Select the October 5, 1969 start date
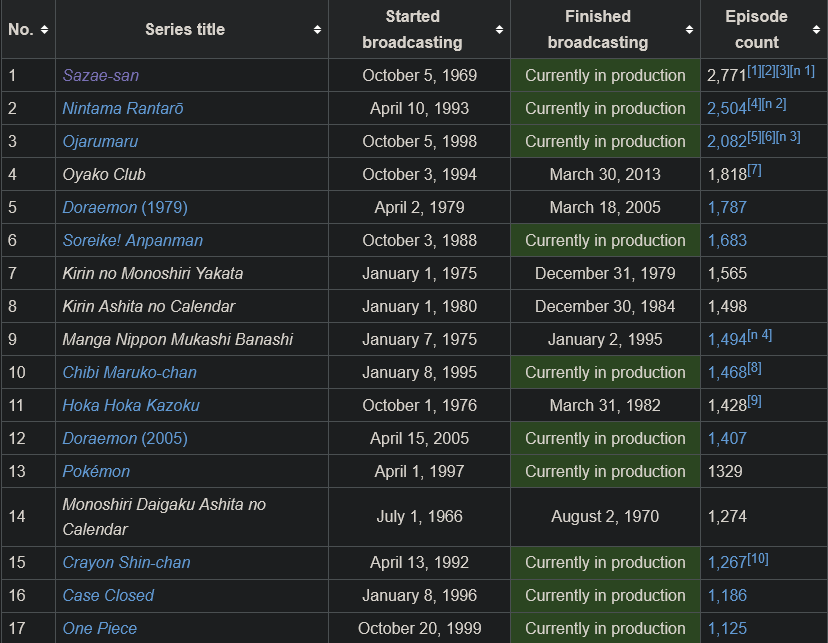This screenshot has width=828, height=643. click(419, 75)
